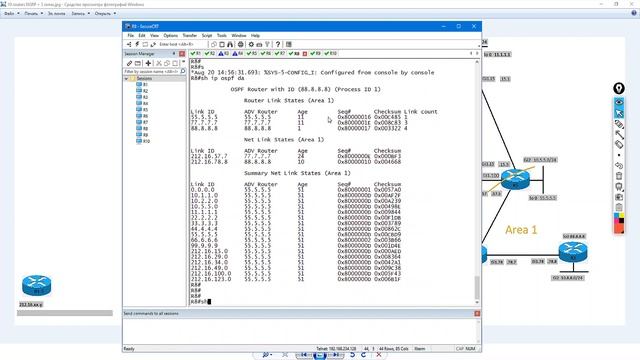The height and width of the screenshot is (360, 640).
Task: Select session R7 in the Sessions tree
Action: [x=142, y=122]
